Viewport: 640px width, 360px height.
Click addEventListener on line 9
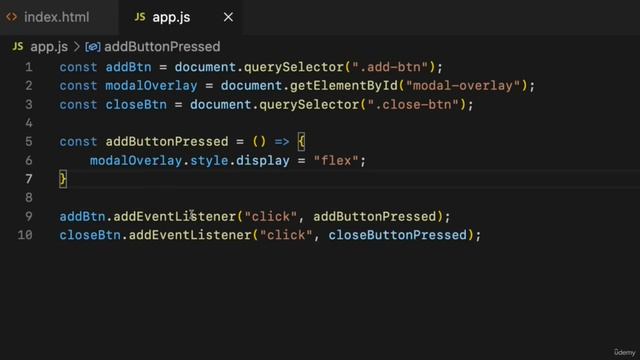click(x=175, y=216)
